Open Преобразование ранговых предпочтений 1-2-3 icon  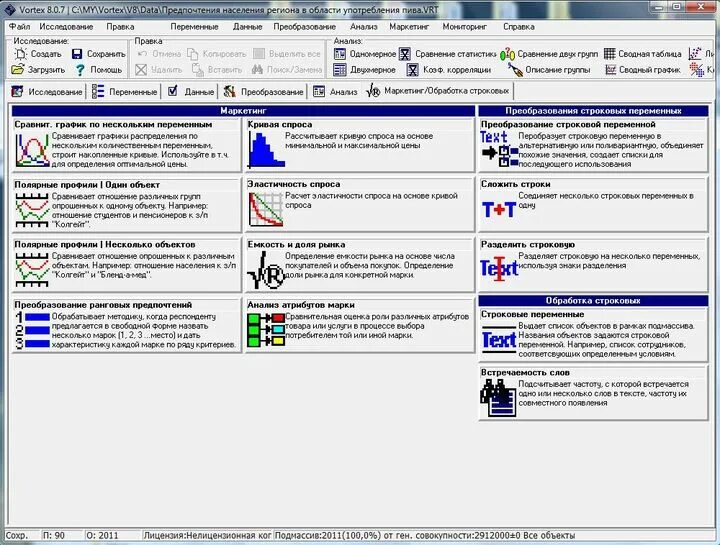32,330
